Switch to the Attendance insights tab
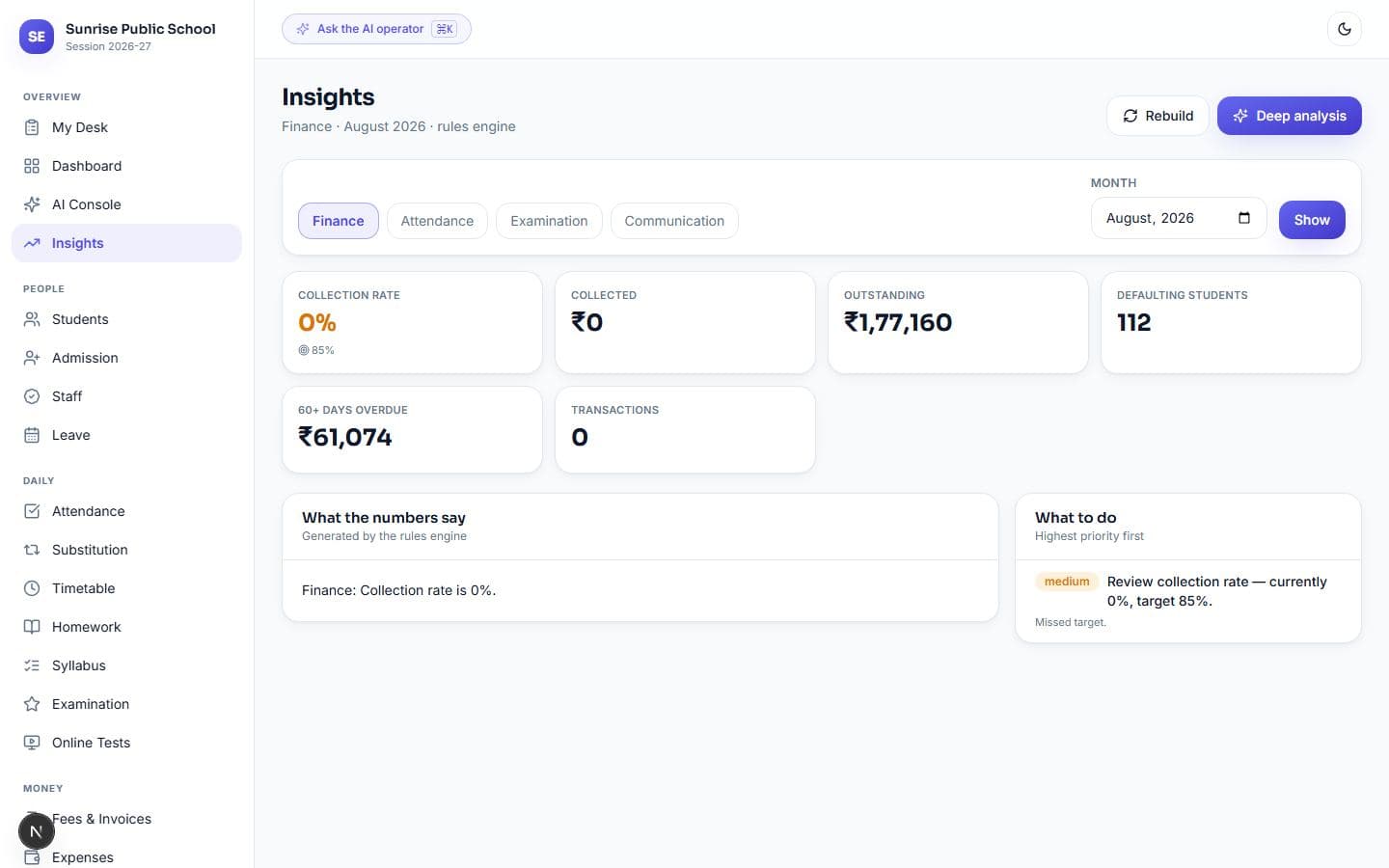 437,221
